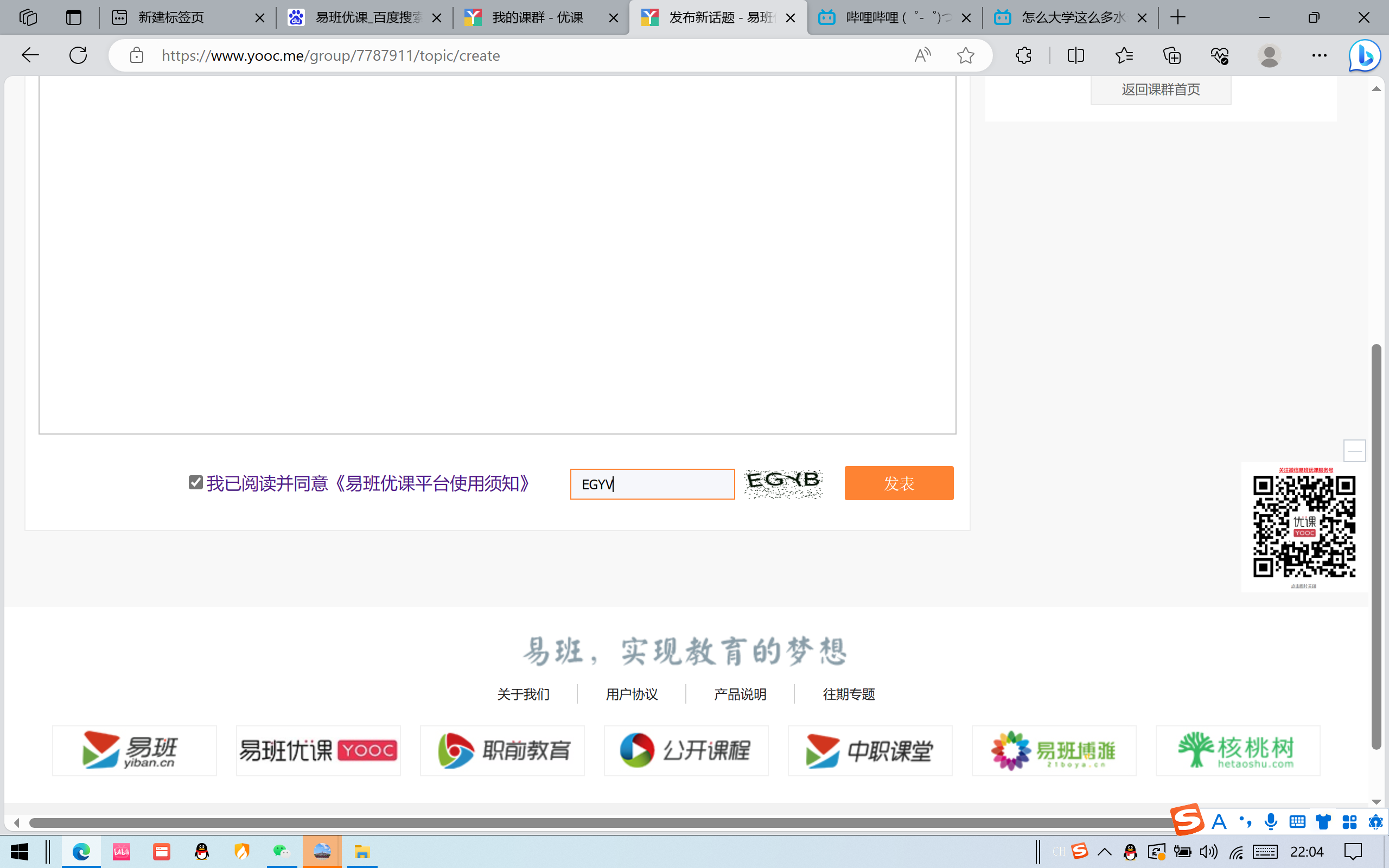Click the Read aloud icon in address bar

click(x=922, y=56)
